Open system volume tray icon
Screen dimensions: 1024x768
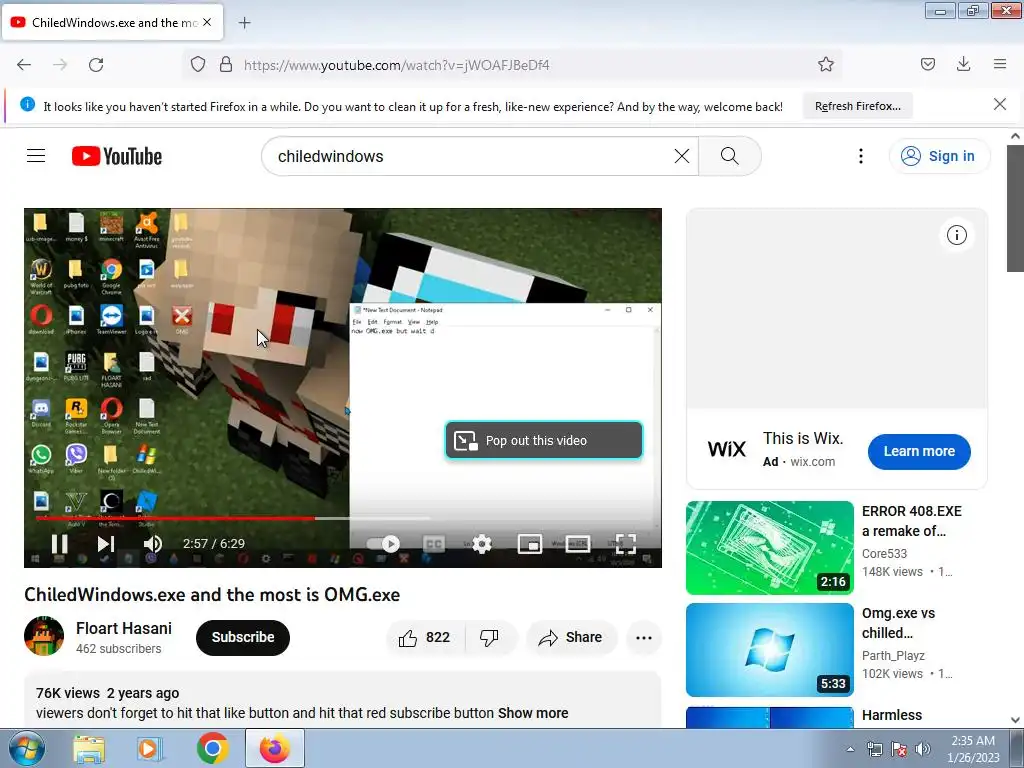[x=922, y=749]
